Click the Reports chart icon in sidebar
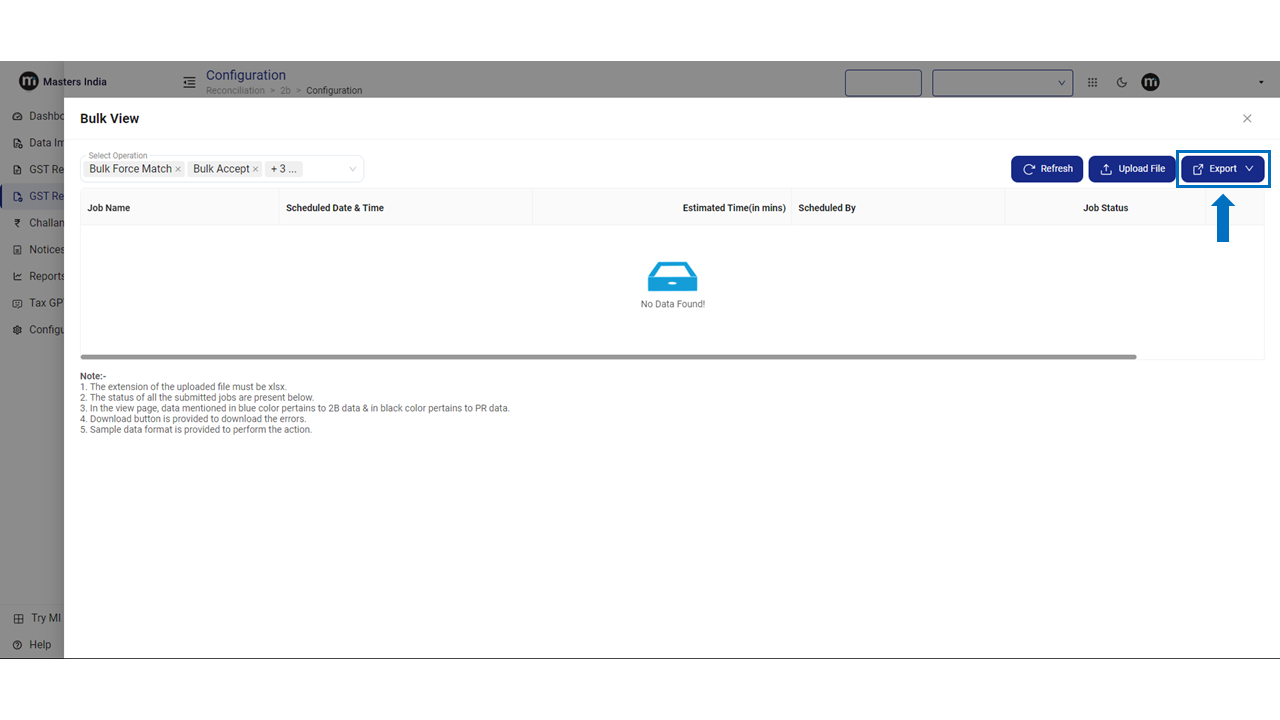The image size is (1280, 720). click(x=18, y=276)
